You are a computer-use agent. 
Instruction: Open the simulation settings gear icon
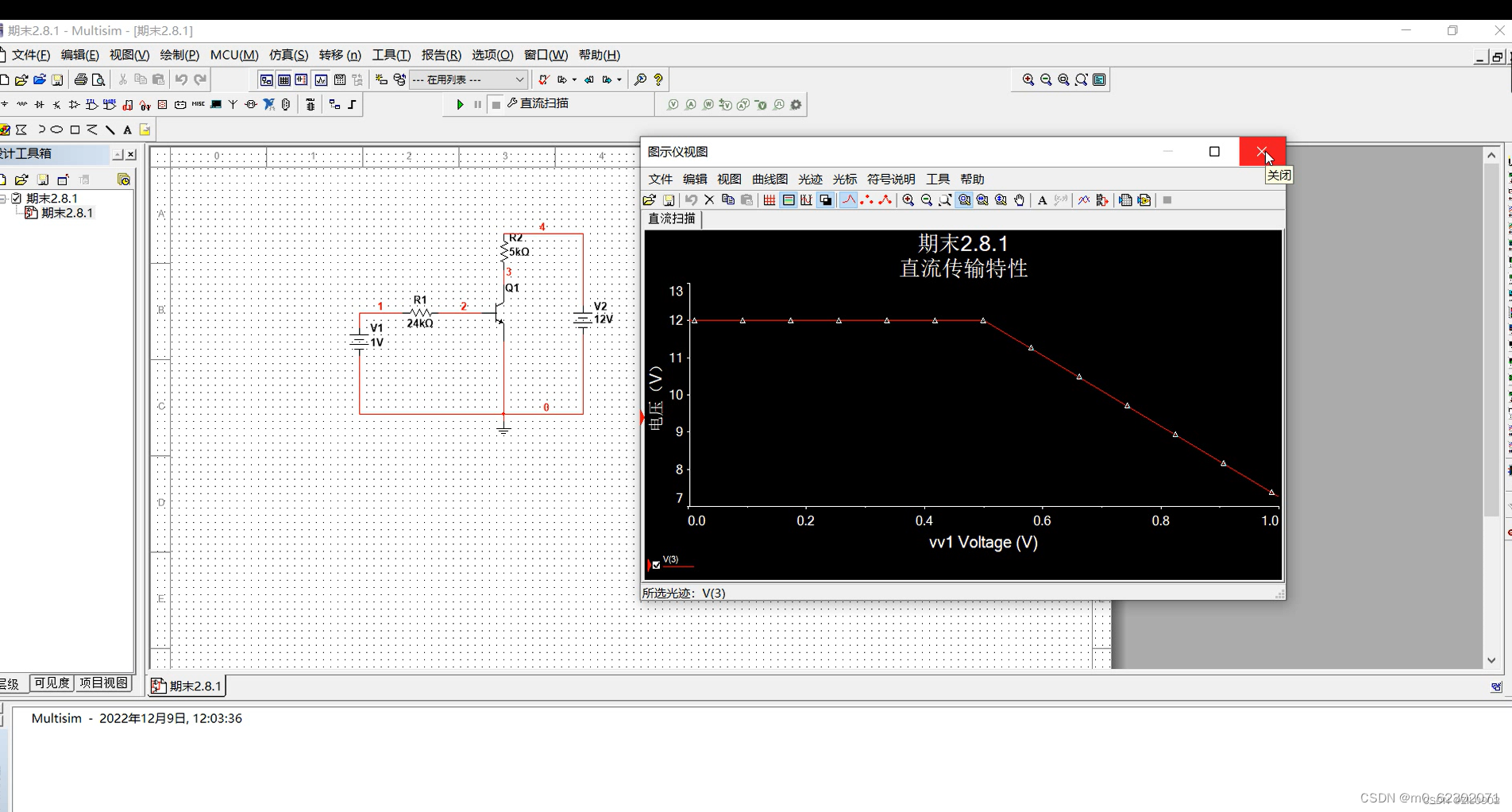click(x=796, y=104)
